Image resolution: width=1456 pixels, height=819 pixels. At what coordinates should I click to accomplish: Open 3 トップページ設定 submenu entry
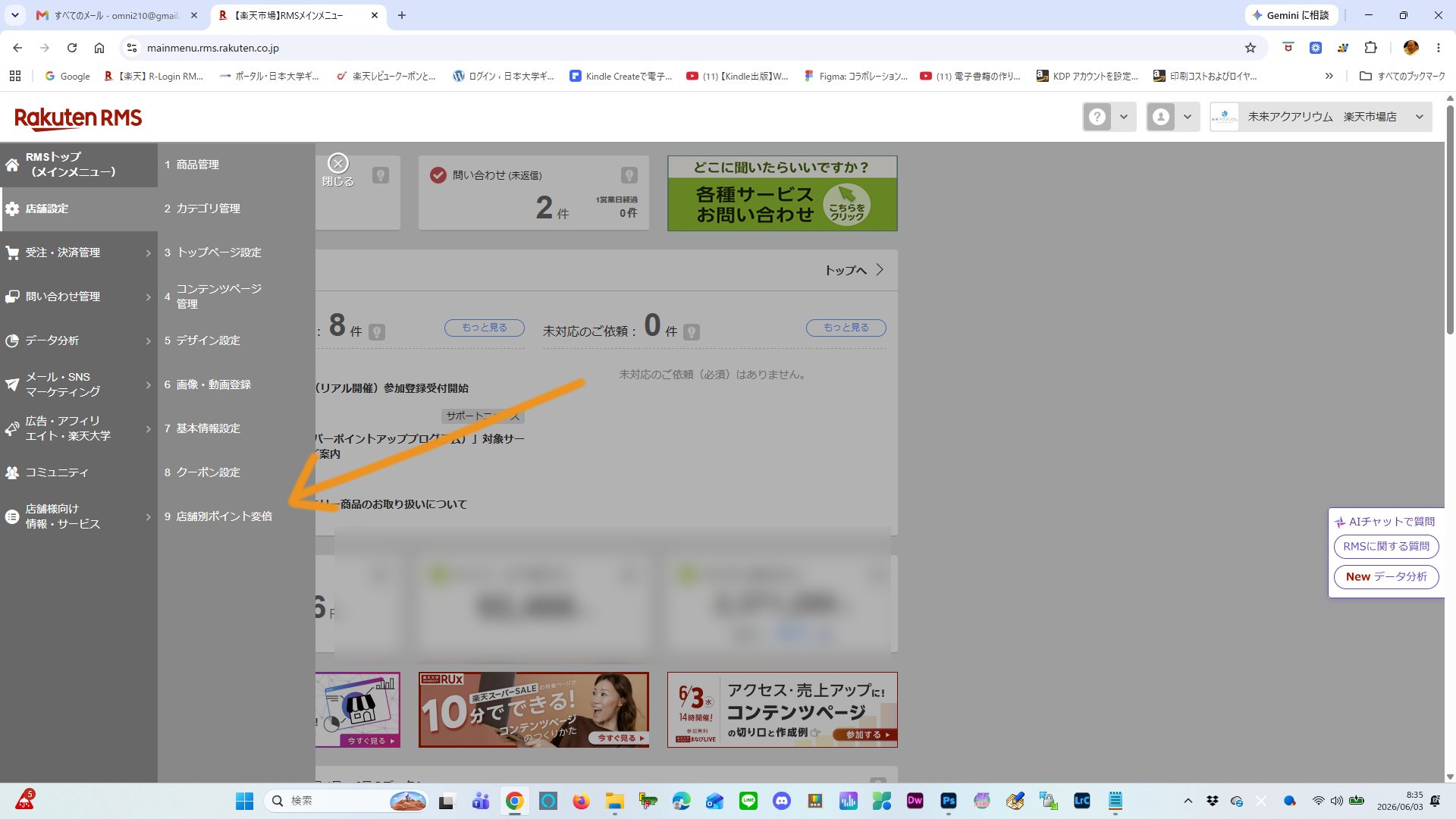pos(237,253)
